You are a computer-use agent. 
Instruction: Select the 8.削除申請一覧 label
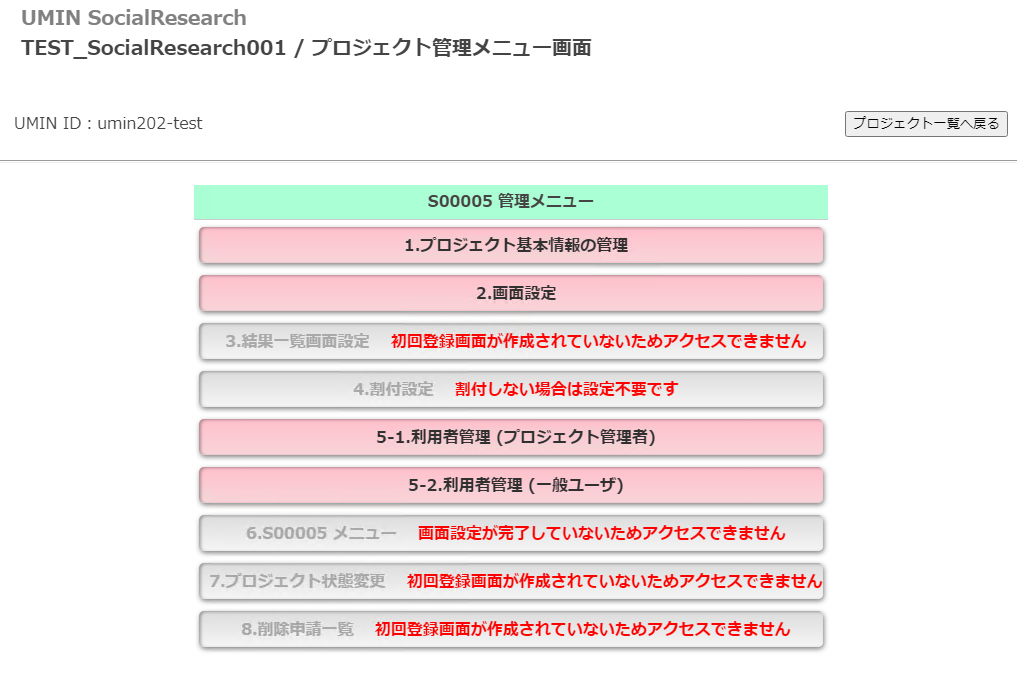coord(298,629)
